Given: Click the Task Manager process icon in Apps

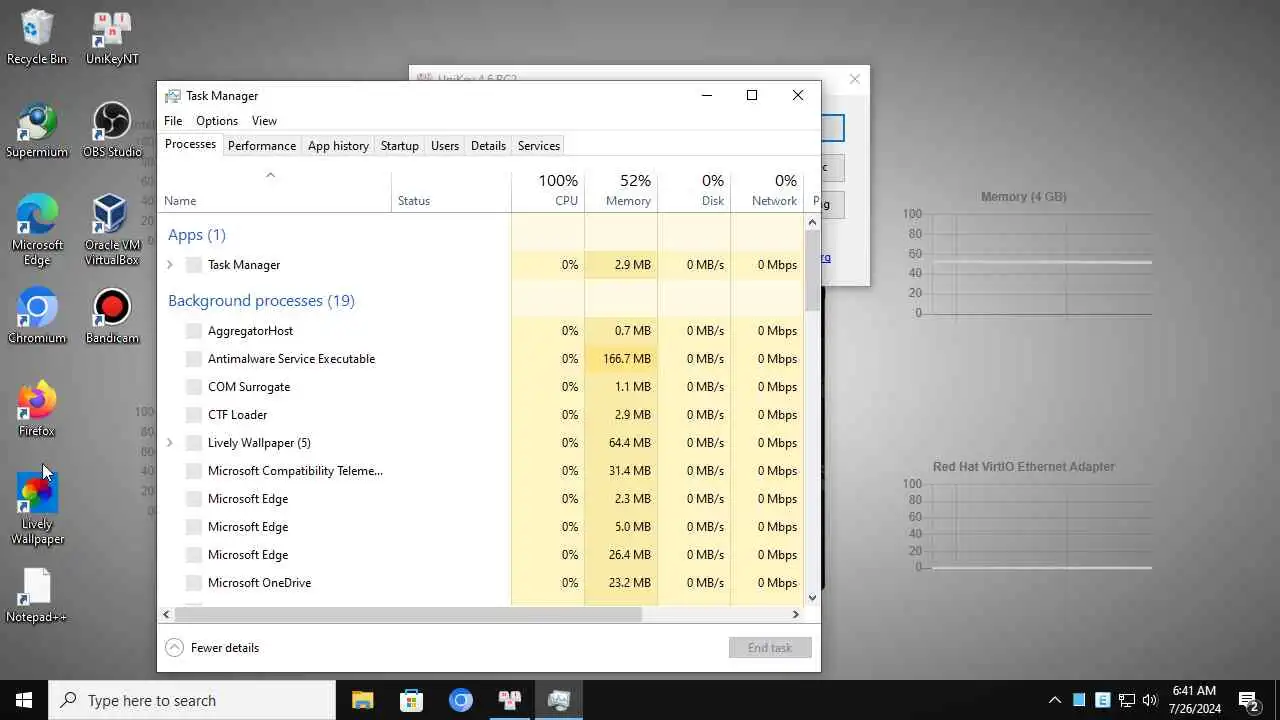Looking at the screenshot, I should pos(194,265).
